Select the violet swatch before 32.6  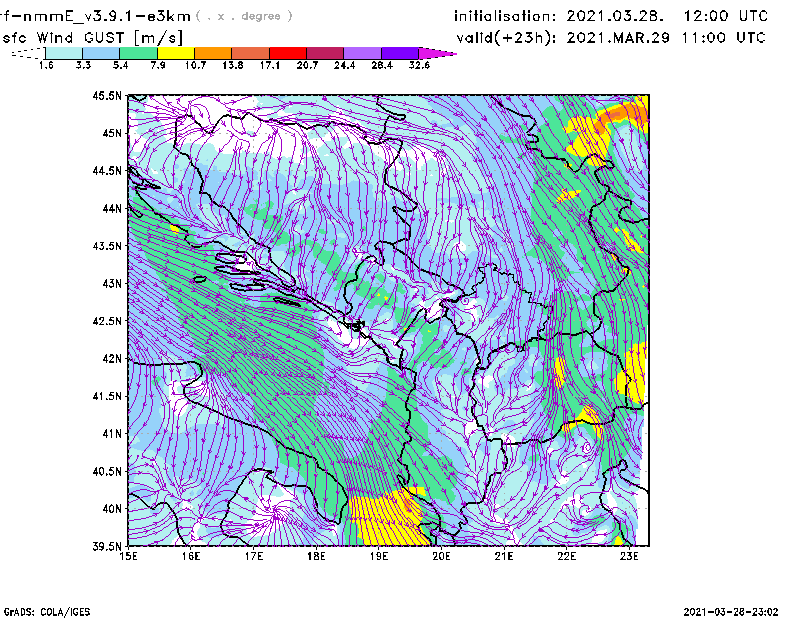[x=400, y=53]
